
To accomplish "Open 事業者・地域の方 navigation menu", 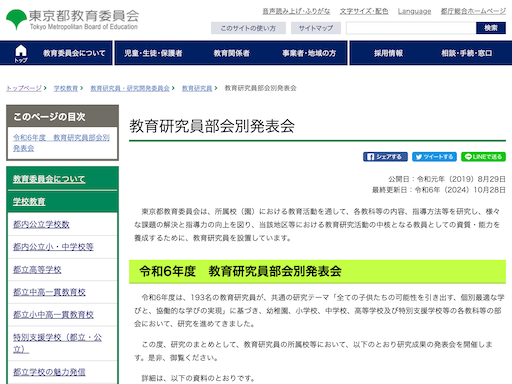I will [x=309, y=53].
